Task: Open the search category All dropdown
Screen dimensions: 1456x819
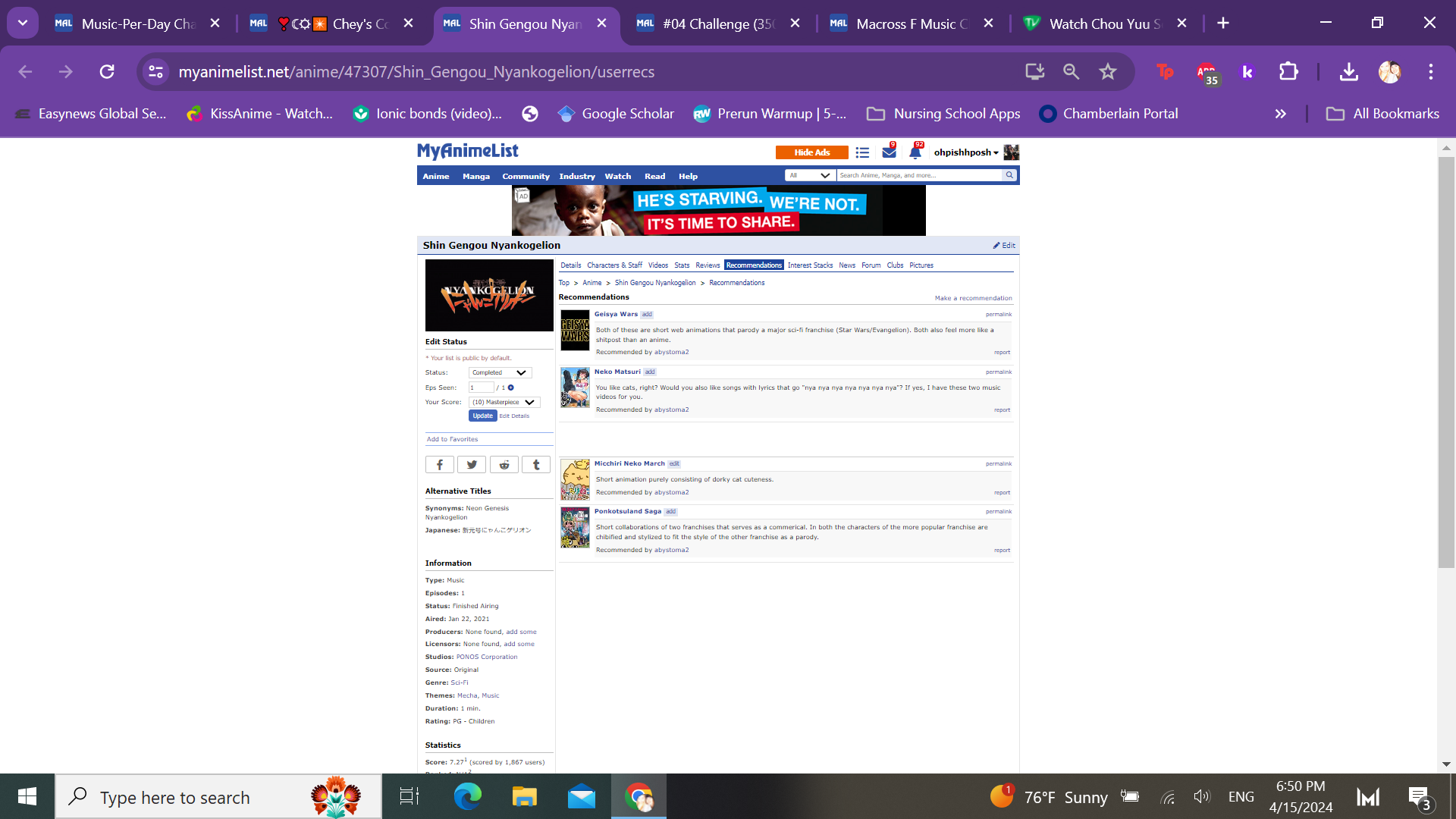Action: pyautogui.click(x=810, y=175)
